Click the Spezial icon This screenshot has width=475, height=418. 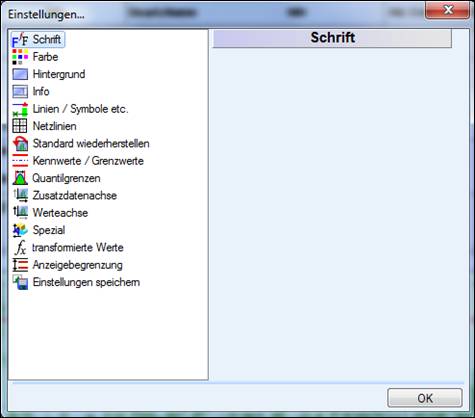[20, 230]
